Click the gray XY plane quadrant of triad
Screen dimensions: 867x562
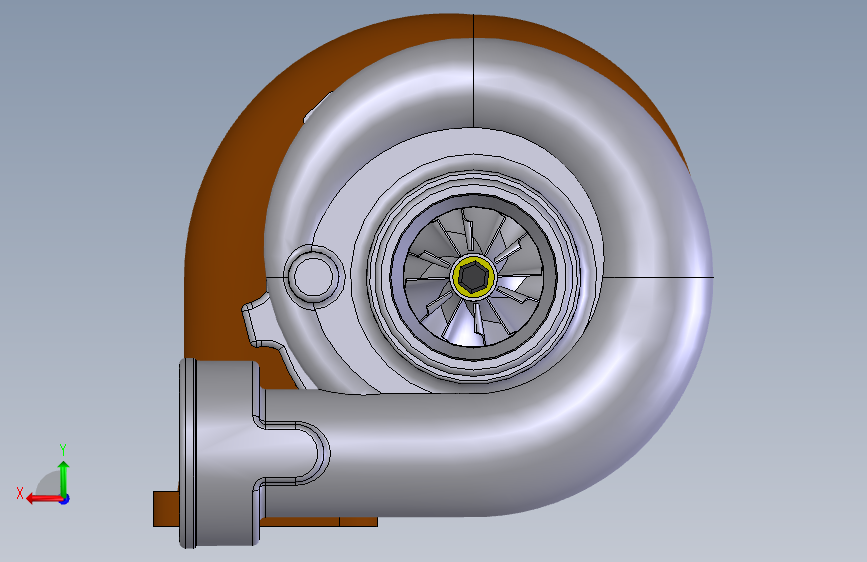coord(50,484)
